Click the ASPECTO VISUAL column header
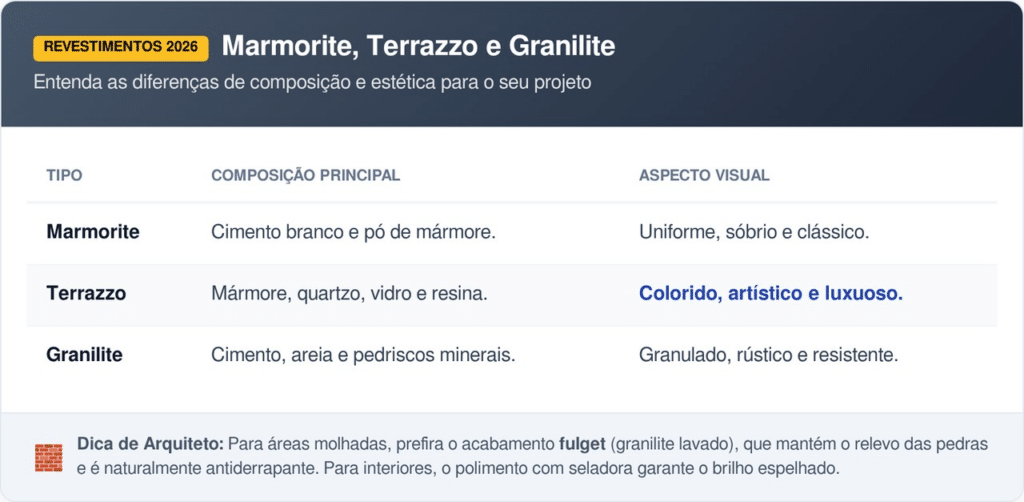This screenshot has height=502, width=1024. coord(704,175)
